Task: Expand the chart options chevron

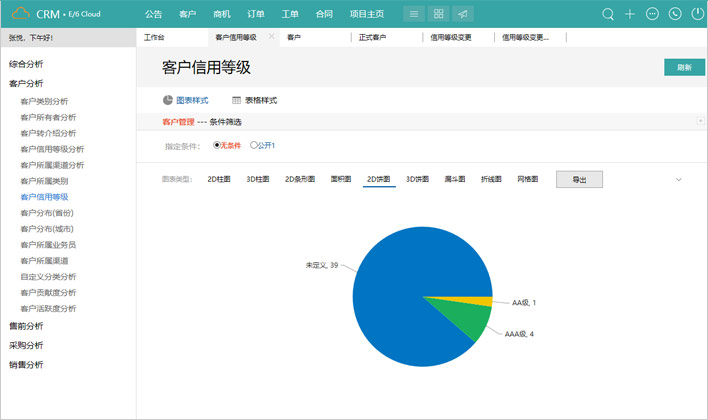Action: [x=679, y=180]
